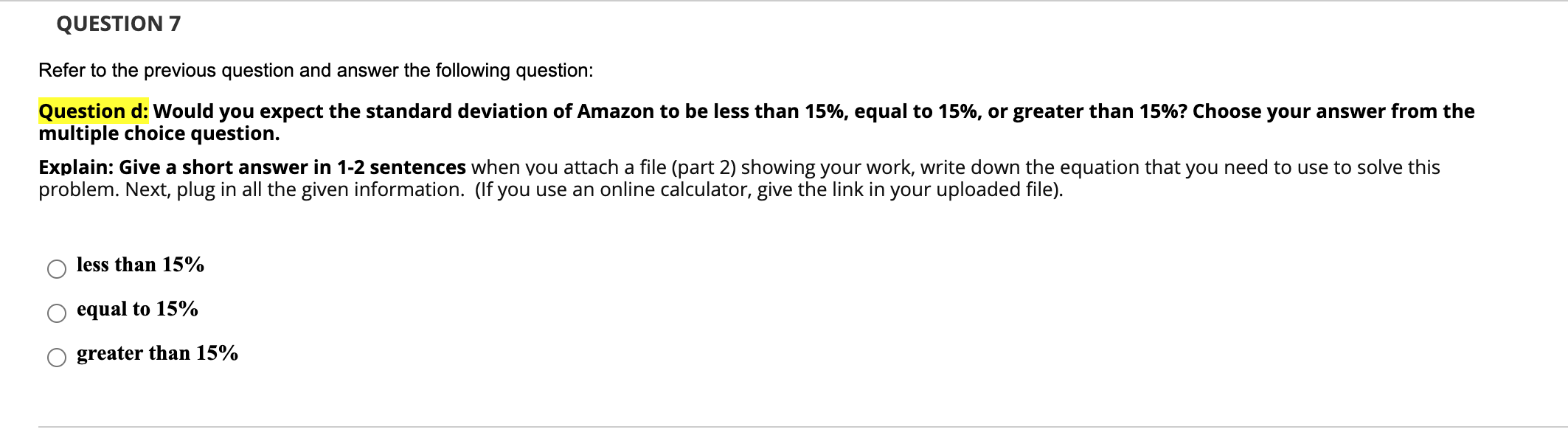Image resolution: width=1568 pixels, height=435 pixels.
Task: Click the "equal to 15%" answer label
Action: point(136,309)
